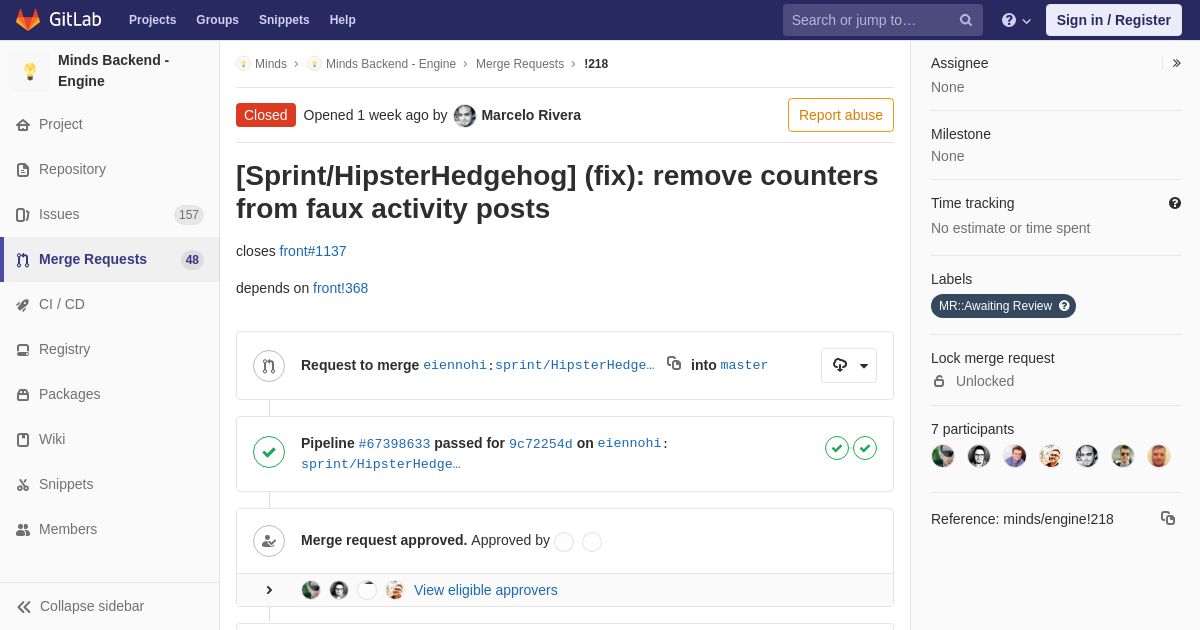This screenshot has width=1200, height=630.
Task: Click the Report abuse button
Action: (841, 115)
